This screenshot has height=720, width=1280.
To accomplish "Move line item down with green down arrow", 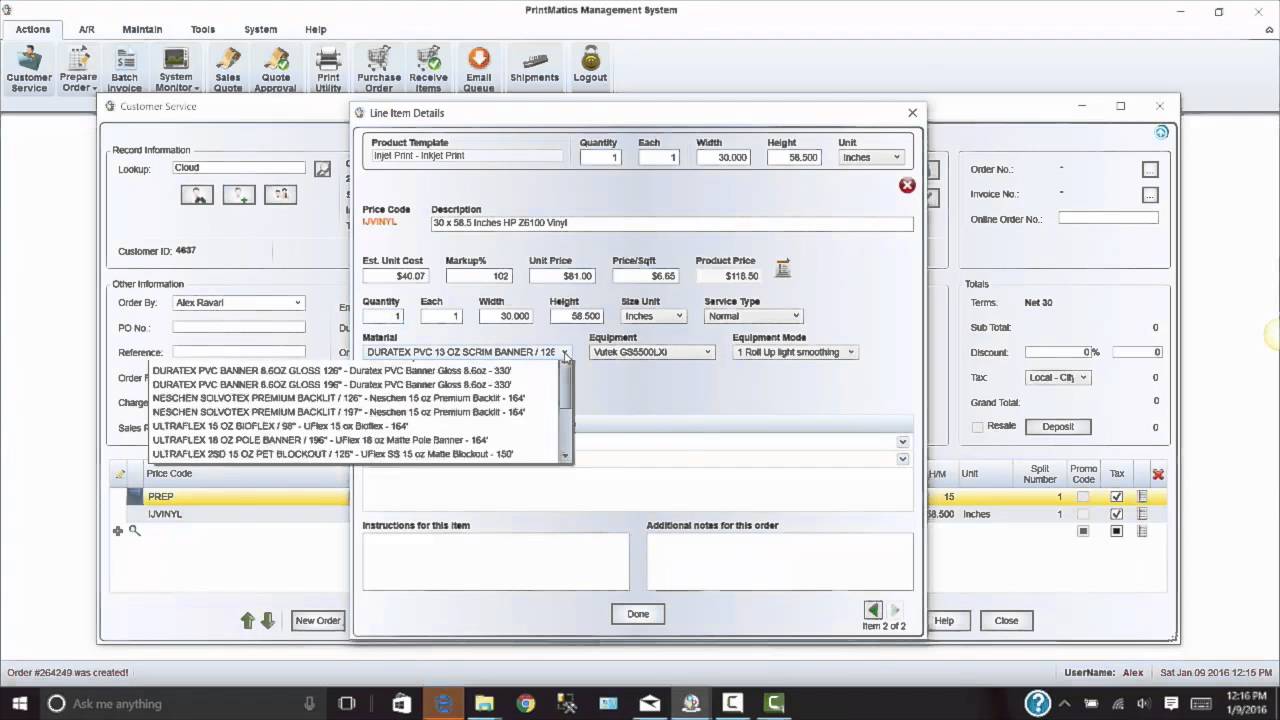I will pos(267,621).
